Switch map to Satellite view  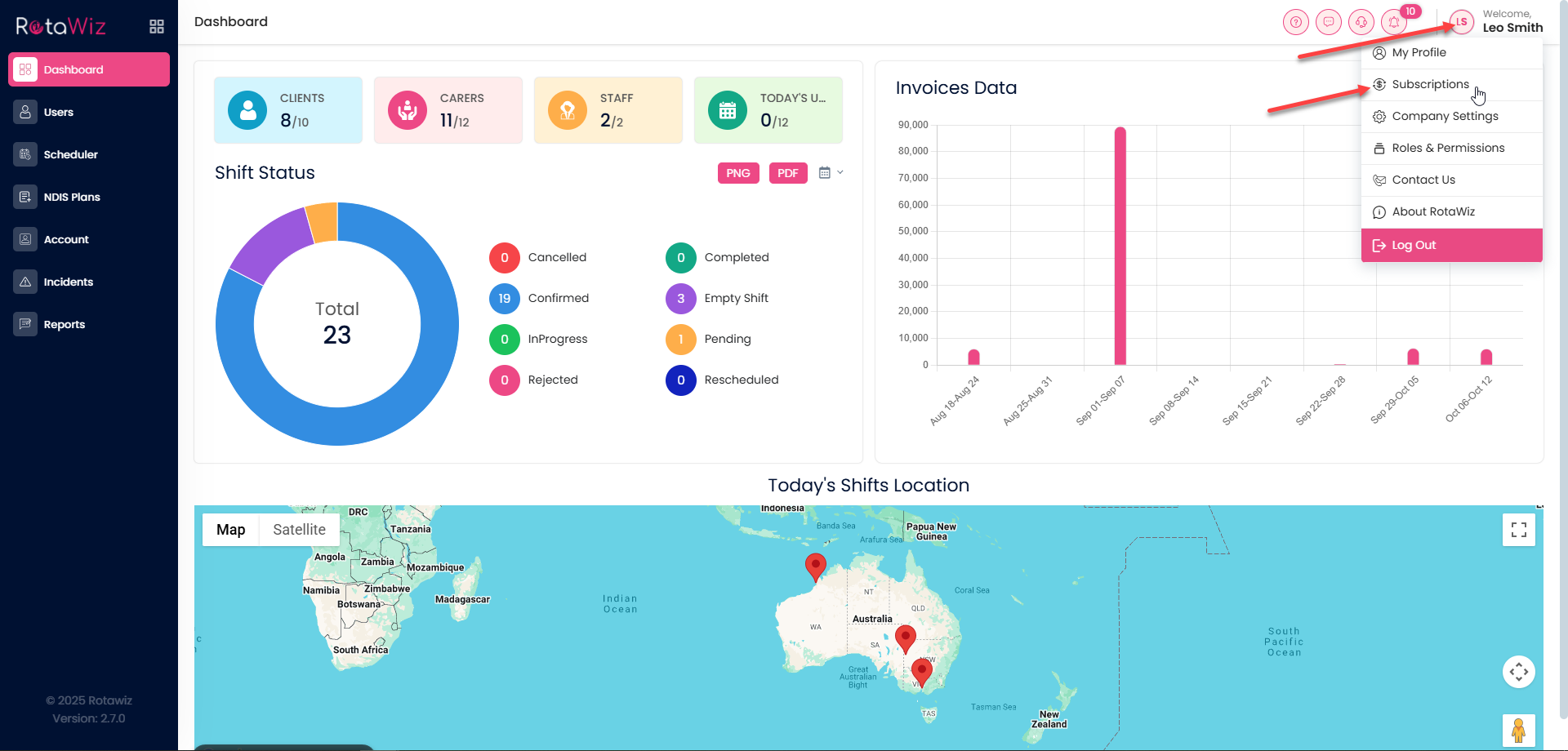click(x=299, y=530)
